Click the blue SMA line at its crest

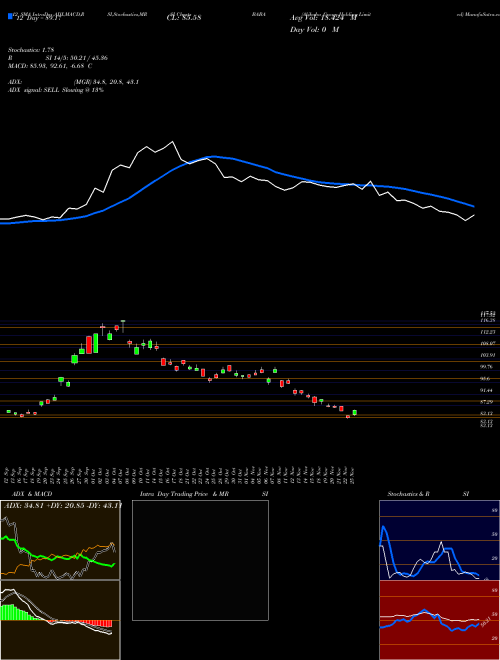click(213, 156)
